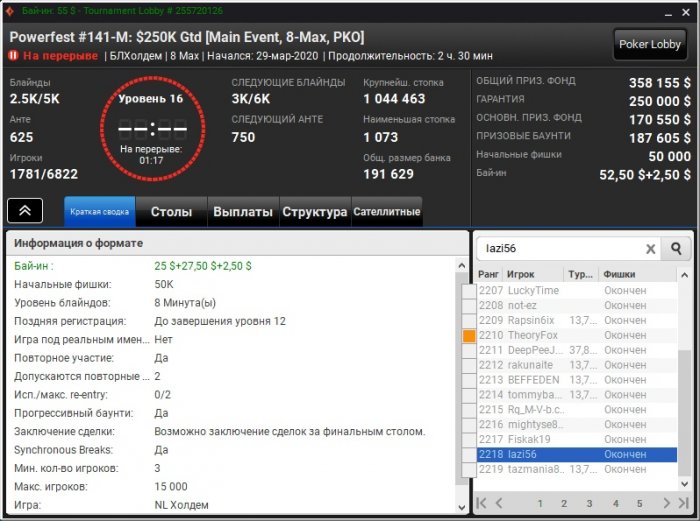Go to previous page of player list
Screen dimensions: 700x521
[x=499, y=503]
